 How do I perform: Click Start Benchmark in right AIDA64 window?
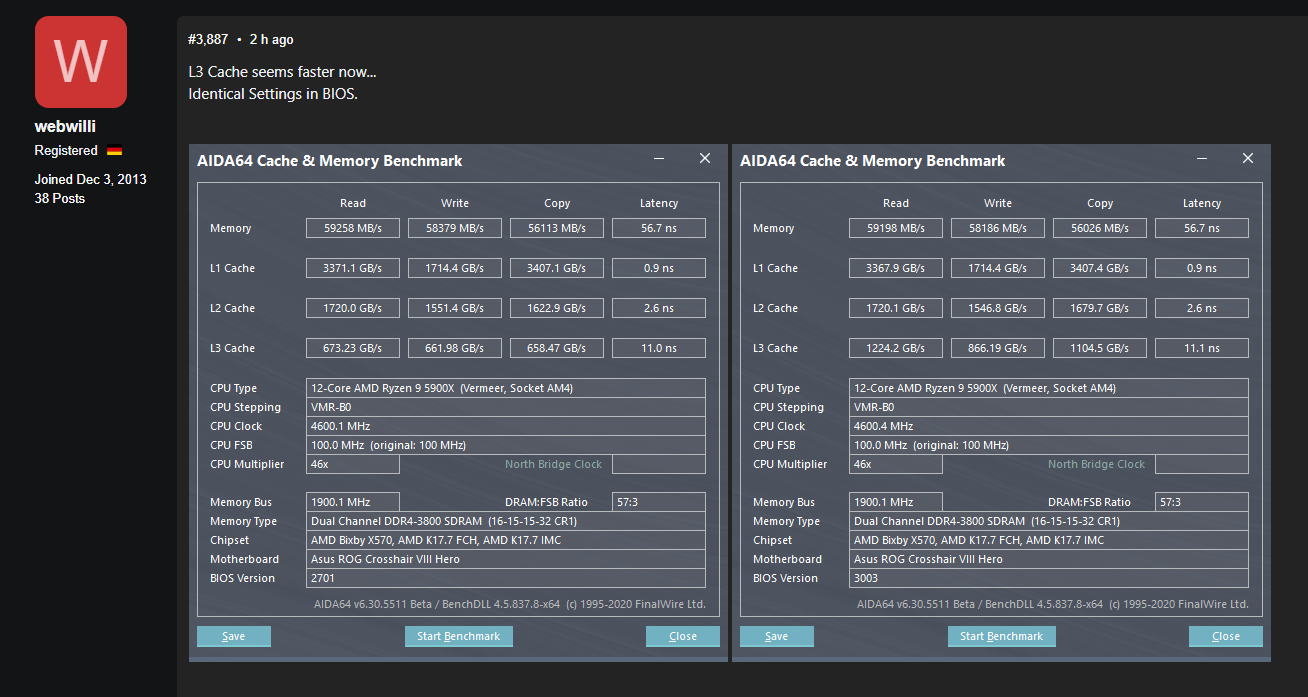(1002, 636)
